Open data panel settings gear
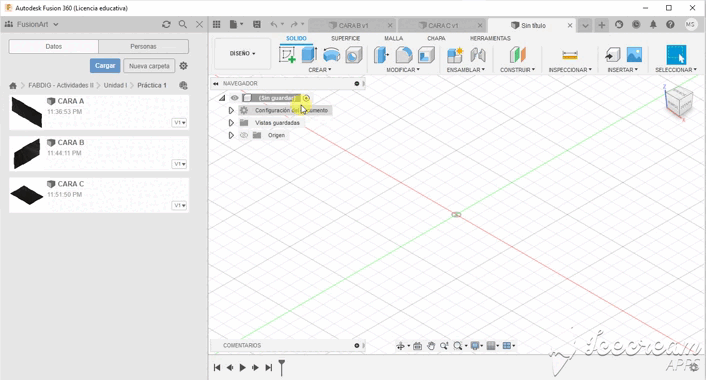706x380 pixels. [183, 66]
